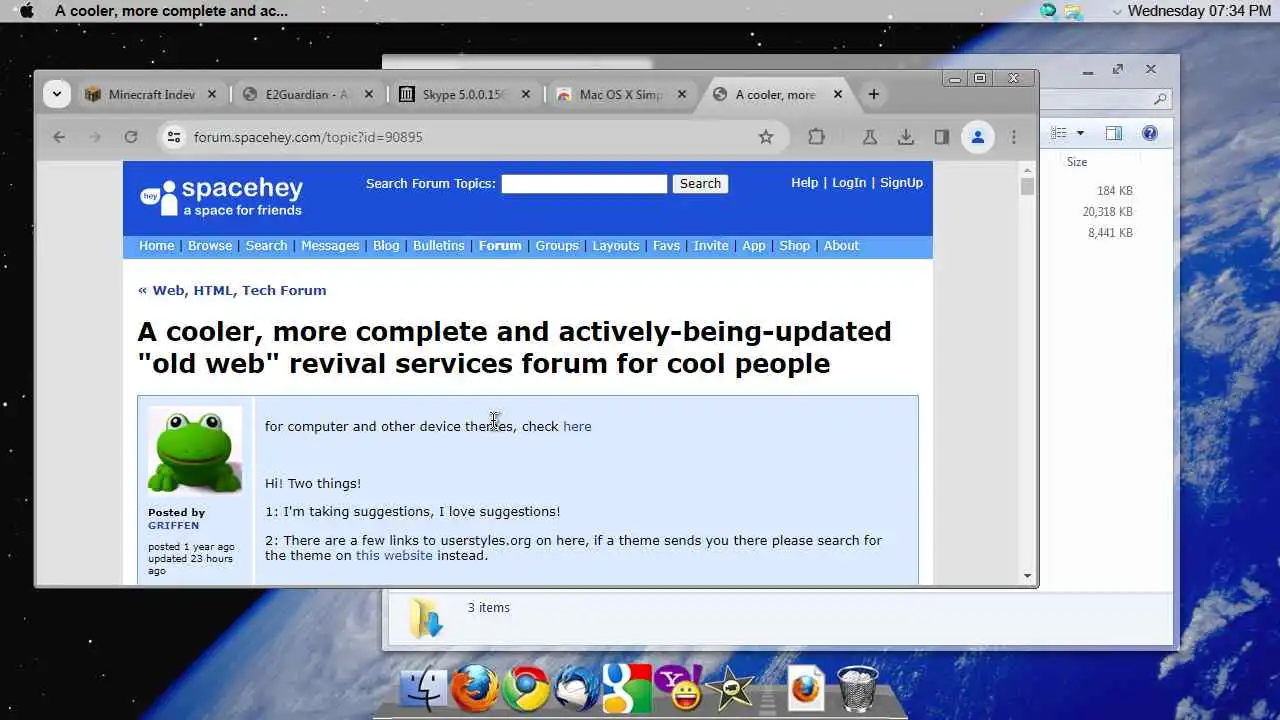1280x720 pixels.
Task: Launch Firefox from the dock
Action: click(x=474, y=688)
